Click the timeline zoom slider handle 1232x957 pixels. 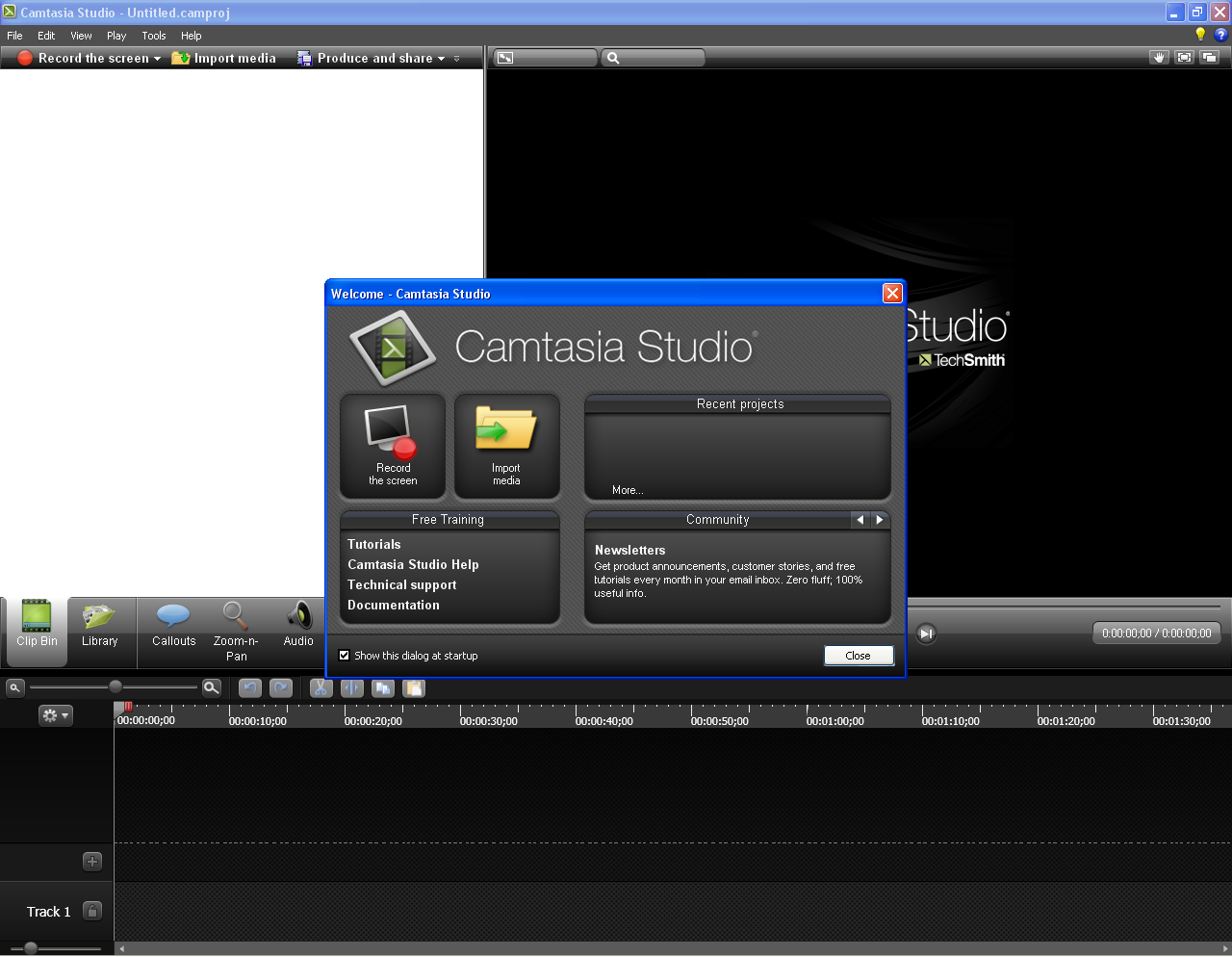click(x=115, y=687)
